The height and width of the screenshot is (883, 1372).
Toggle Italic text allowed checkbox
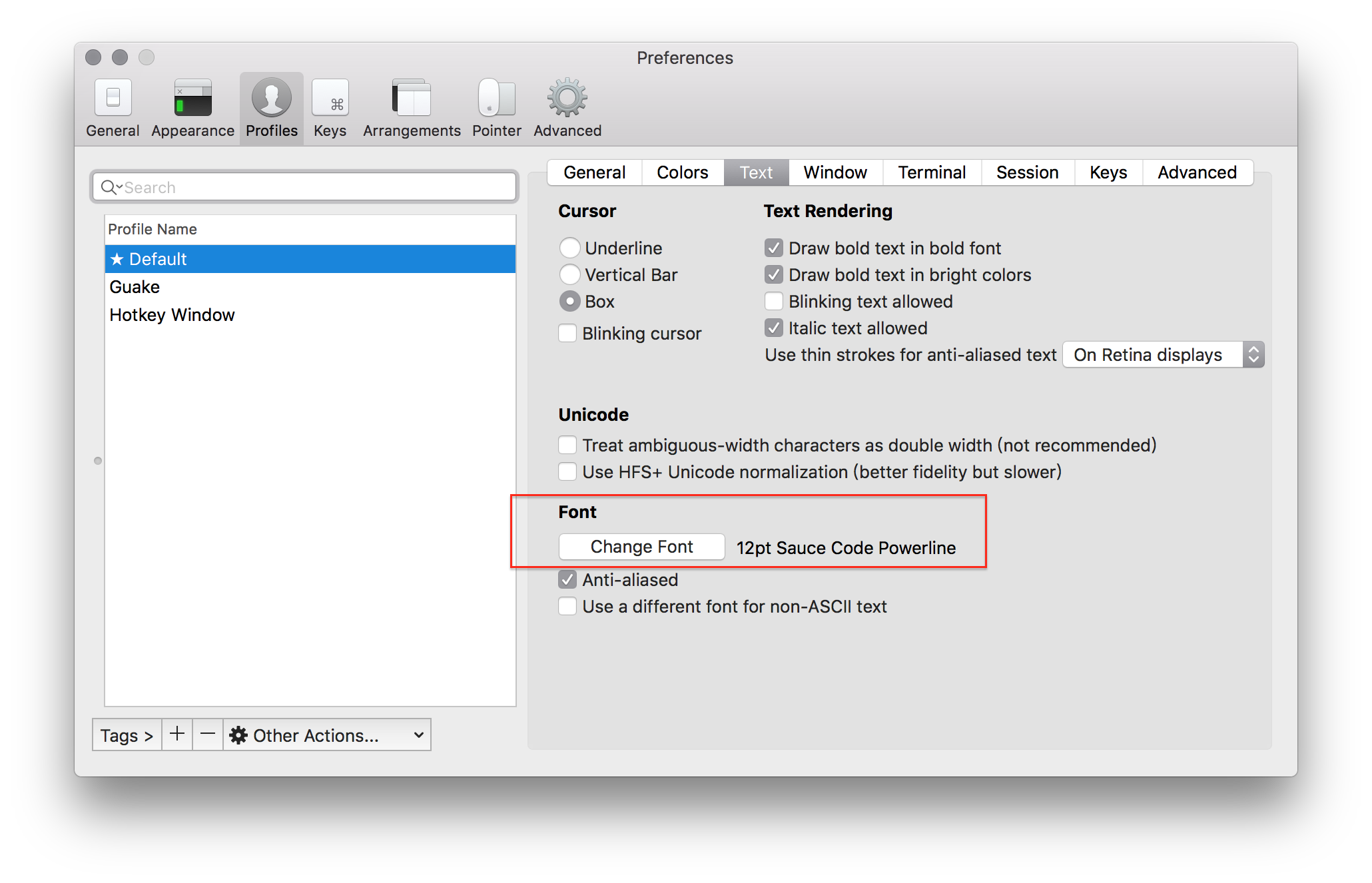point(773,328)
